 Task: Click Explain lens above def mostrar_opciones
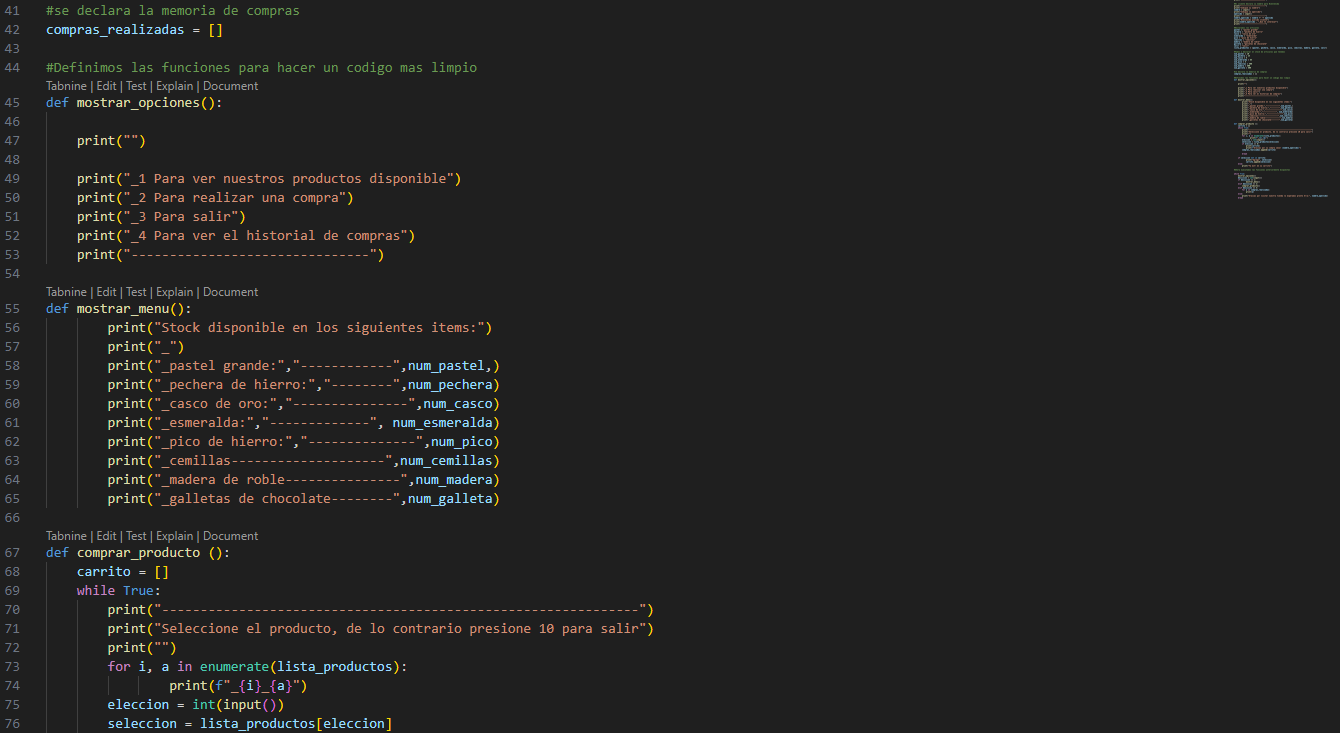tap(175, 86)
